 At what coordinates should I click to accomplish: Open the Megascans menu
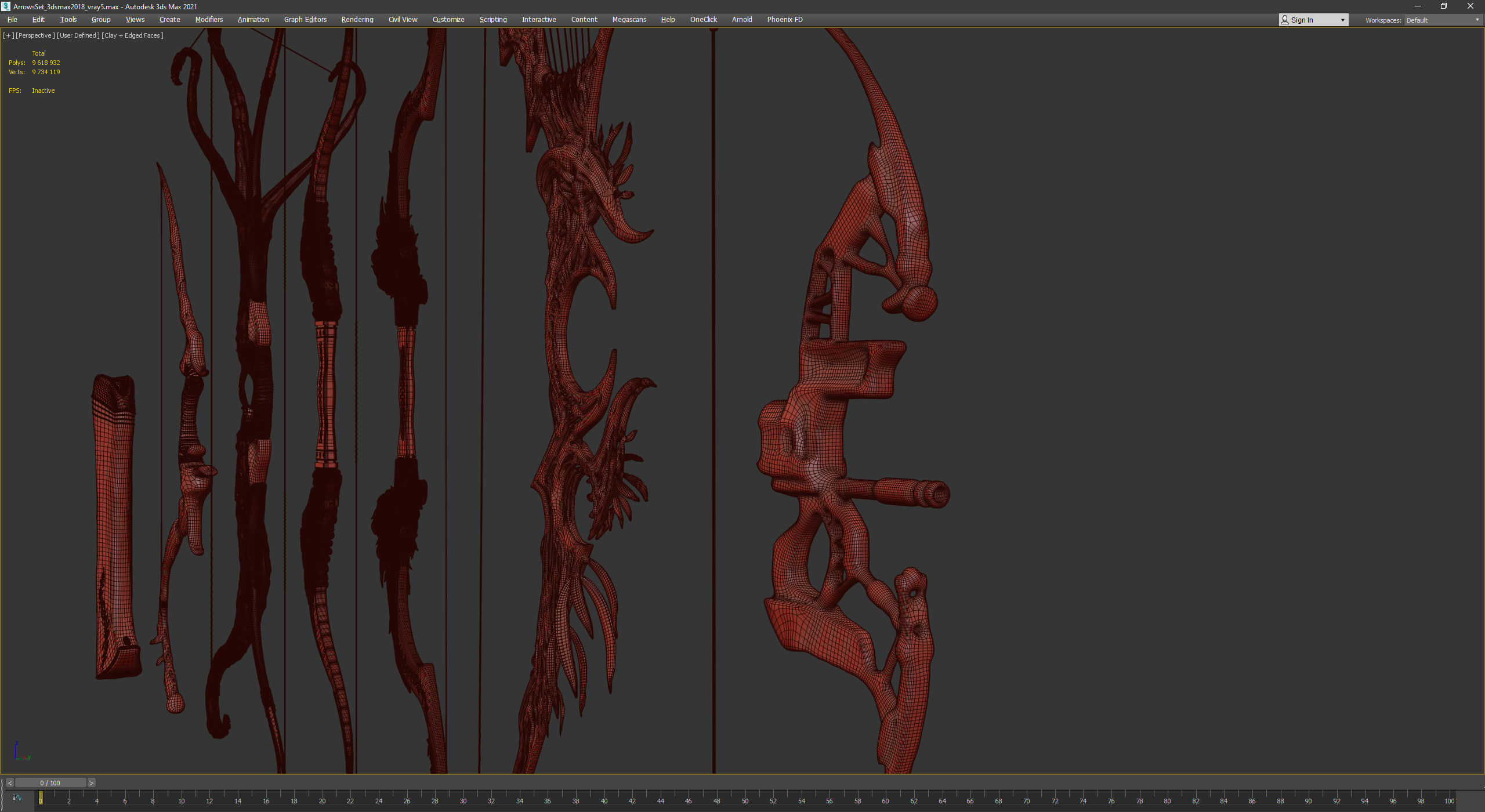tap(629, 20)
